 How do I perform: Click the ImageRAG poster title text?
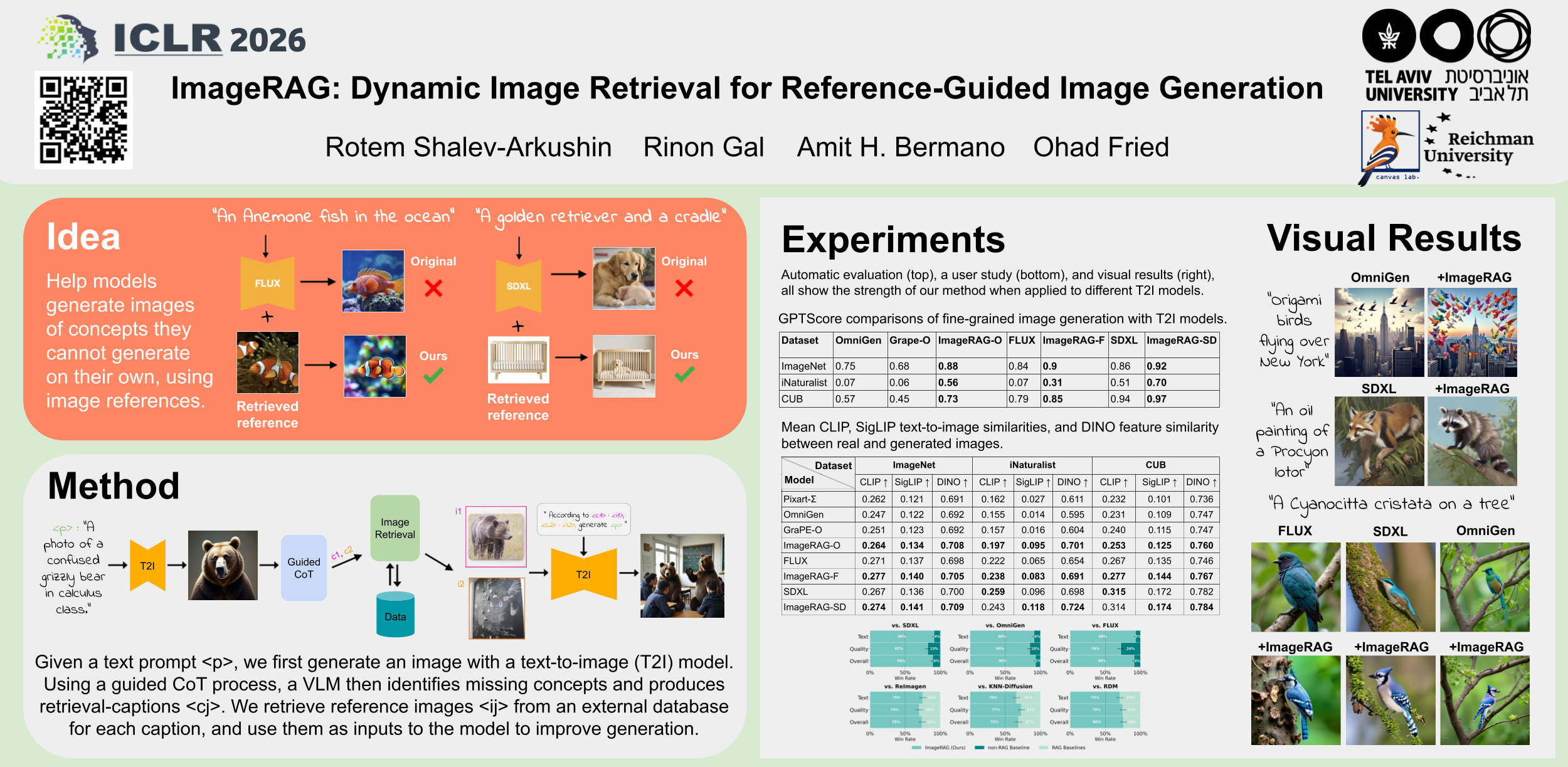point(746,88)
